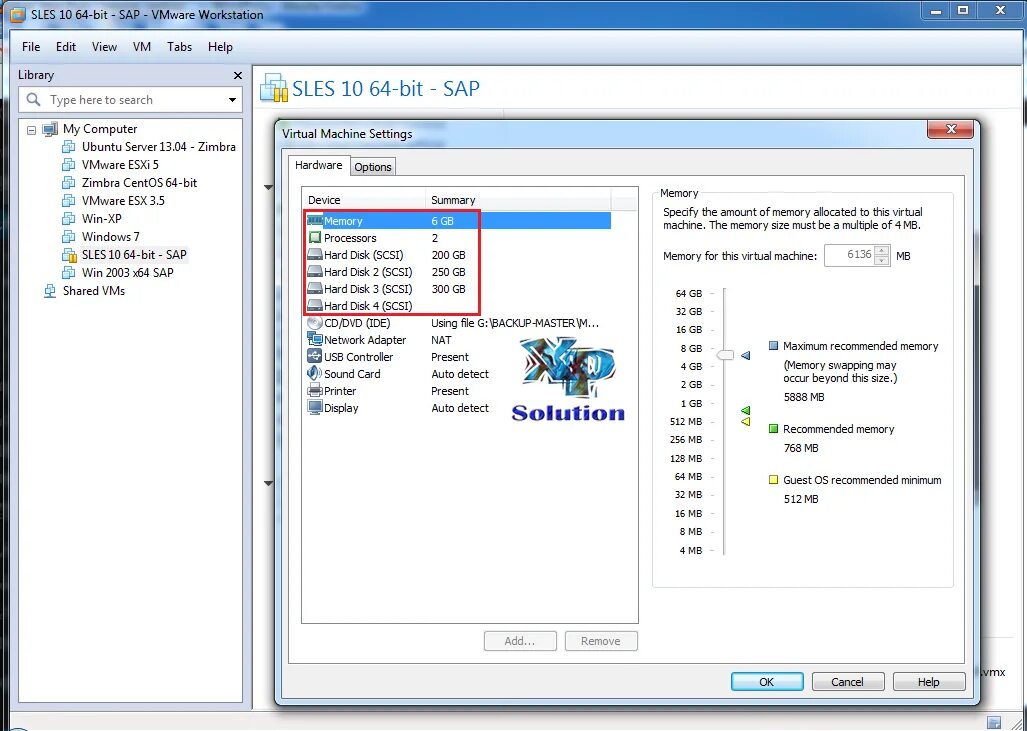1027x731 pixels.
Task: Click the status bar icon at bottom right
Action: click(x=994, y=723)
